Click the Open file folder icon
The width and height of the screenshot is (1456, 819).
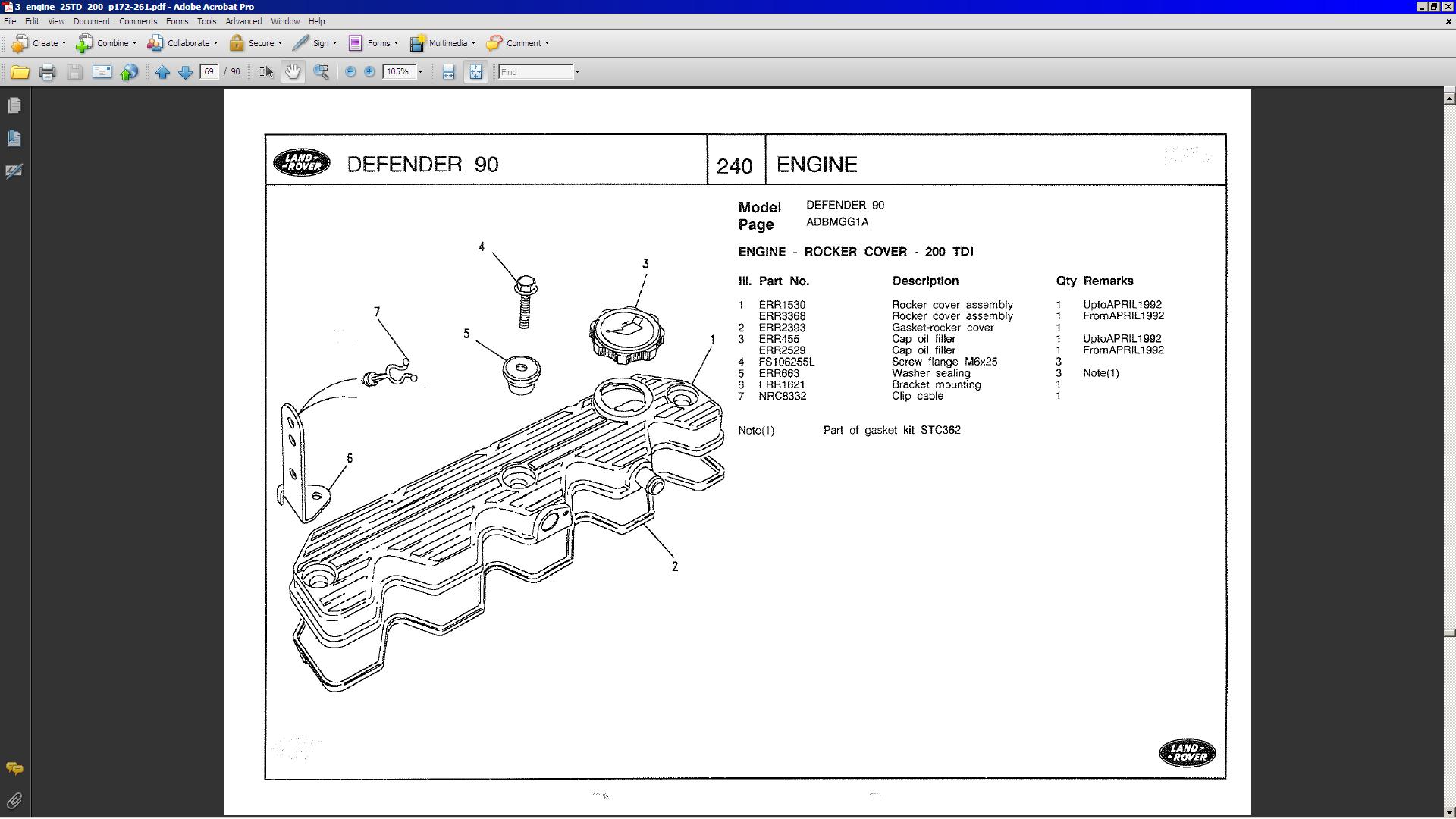tap(20, 72)
